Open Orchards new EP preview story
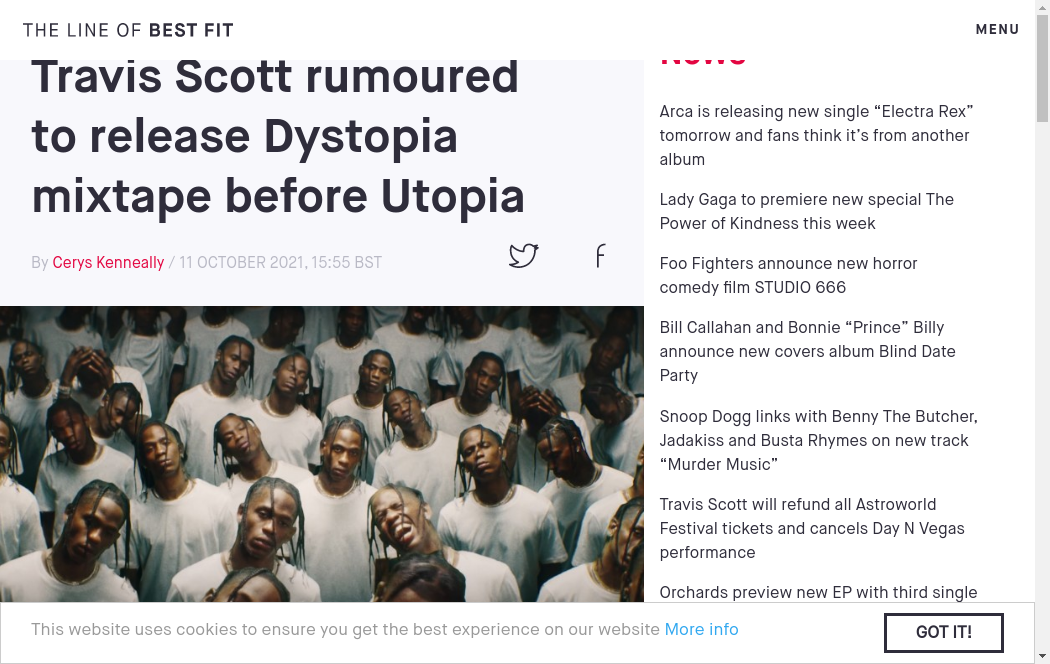 coord(818,592)
